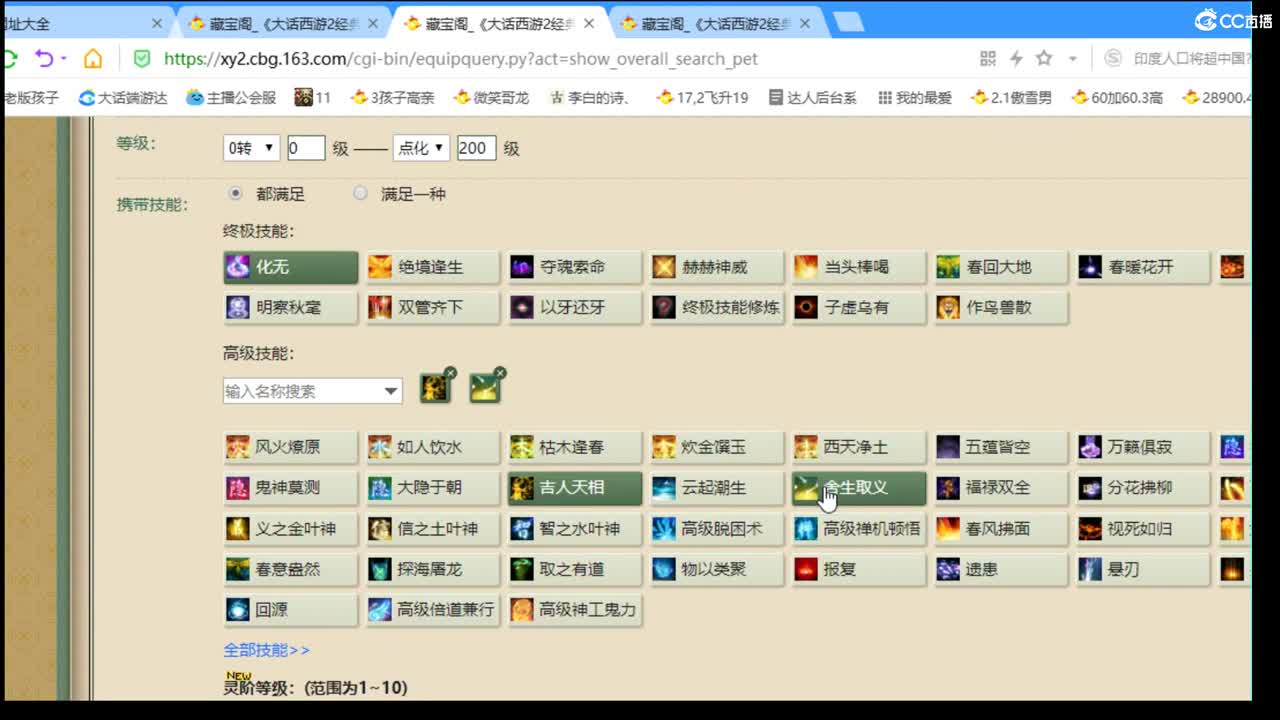Screen dimensions: 1280x720
Task: Open the back button history arrow
Action: [64, 59]
